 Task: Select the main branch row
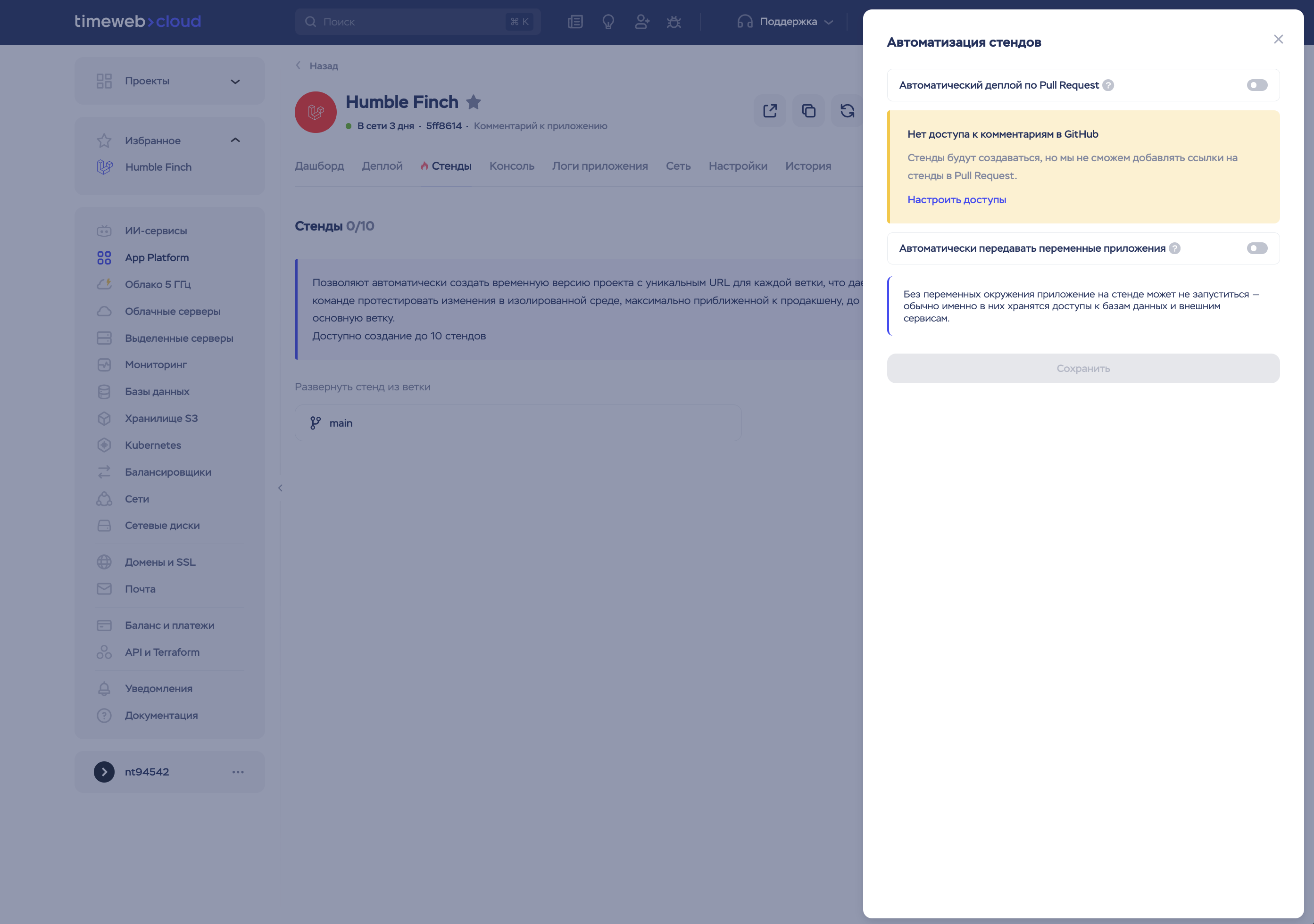click(518, 423)
